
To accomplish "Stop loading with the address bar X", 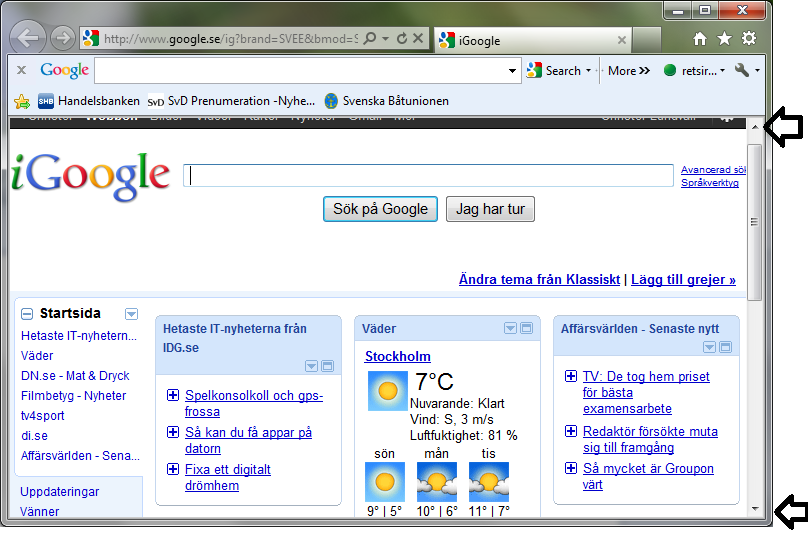I will (418, 39).
